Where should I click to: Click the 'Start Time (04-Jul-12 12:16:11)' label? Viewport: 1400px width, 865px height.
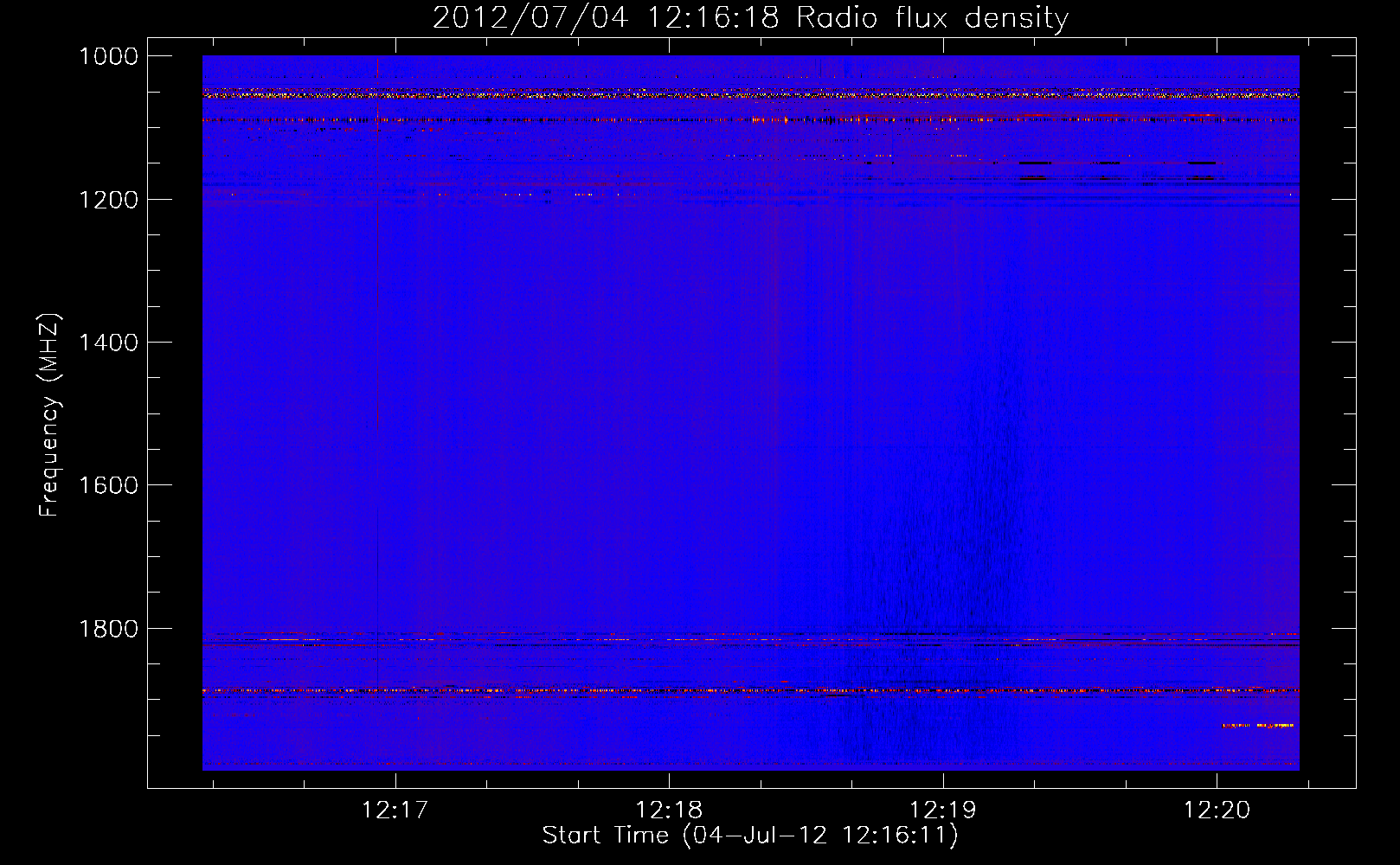click(750, 836)
